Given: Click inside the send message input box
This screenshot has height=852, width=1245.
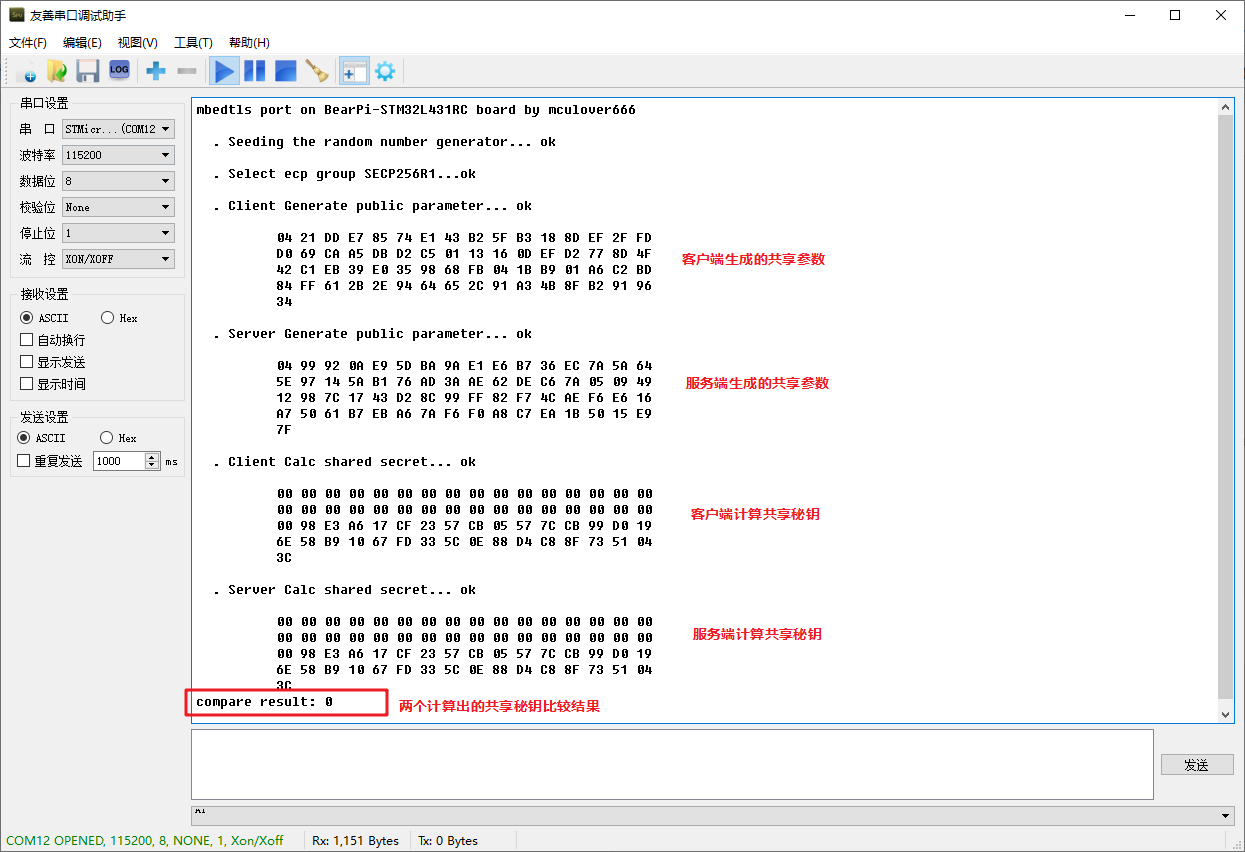Looking at the screenshot, I should pos(670,765).
